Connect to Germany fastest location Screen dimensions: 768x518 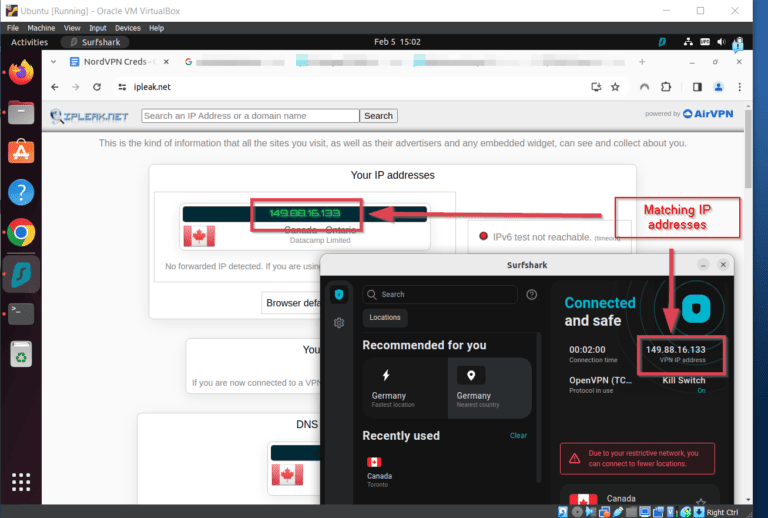(x=405, y=388)
